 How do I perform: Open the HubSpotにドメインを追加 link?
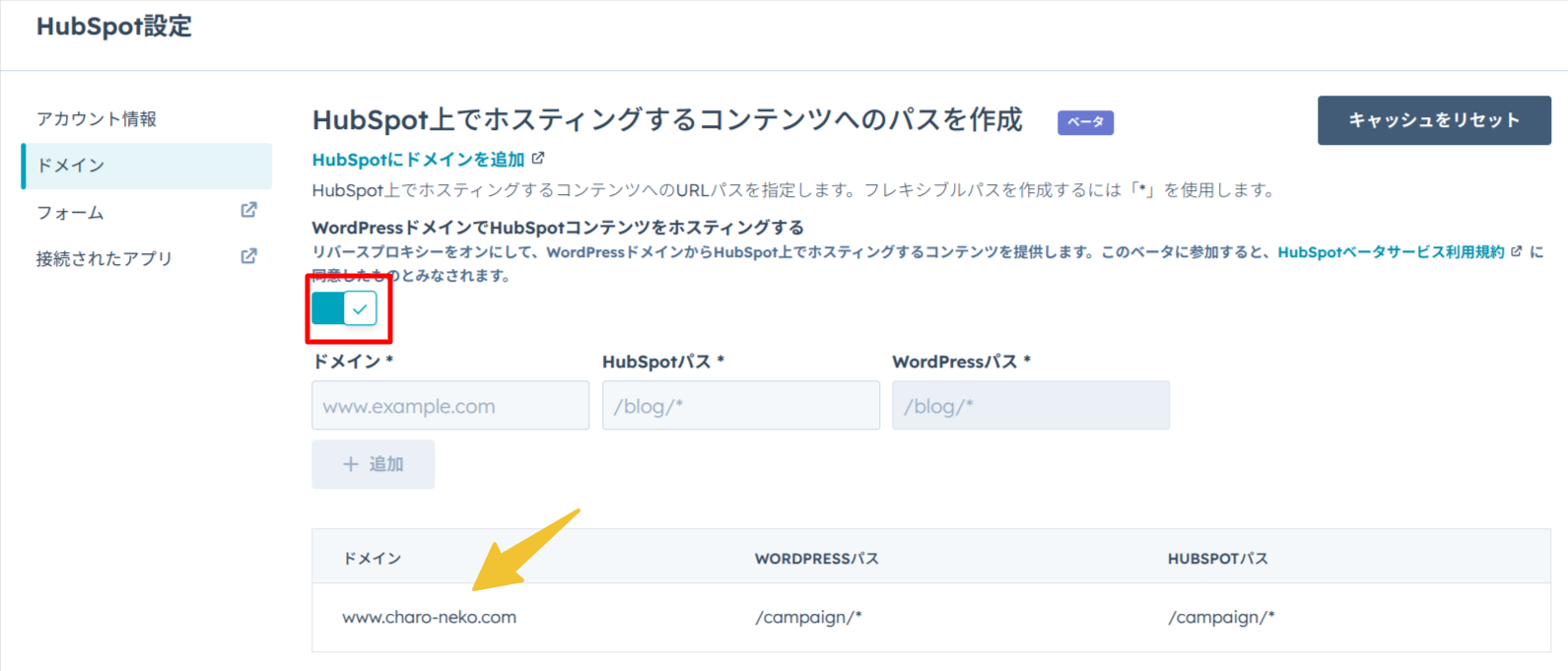pyautogui.click(x=419, y=160)
